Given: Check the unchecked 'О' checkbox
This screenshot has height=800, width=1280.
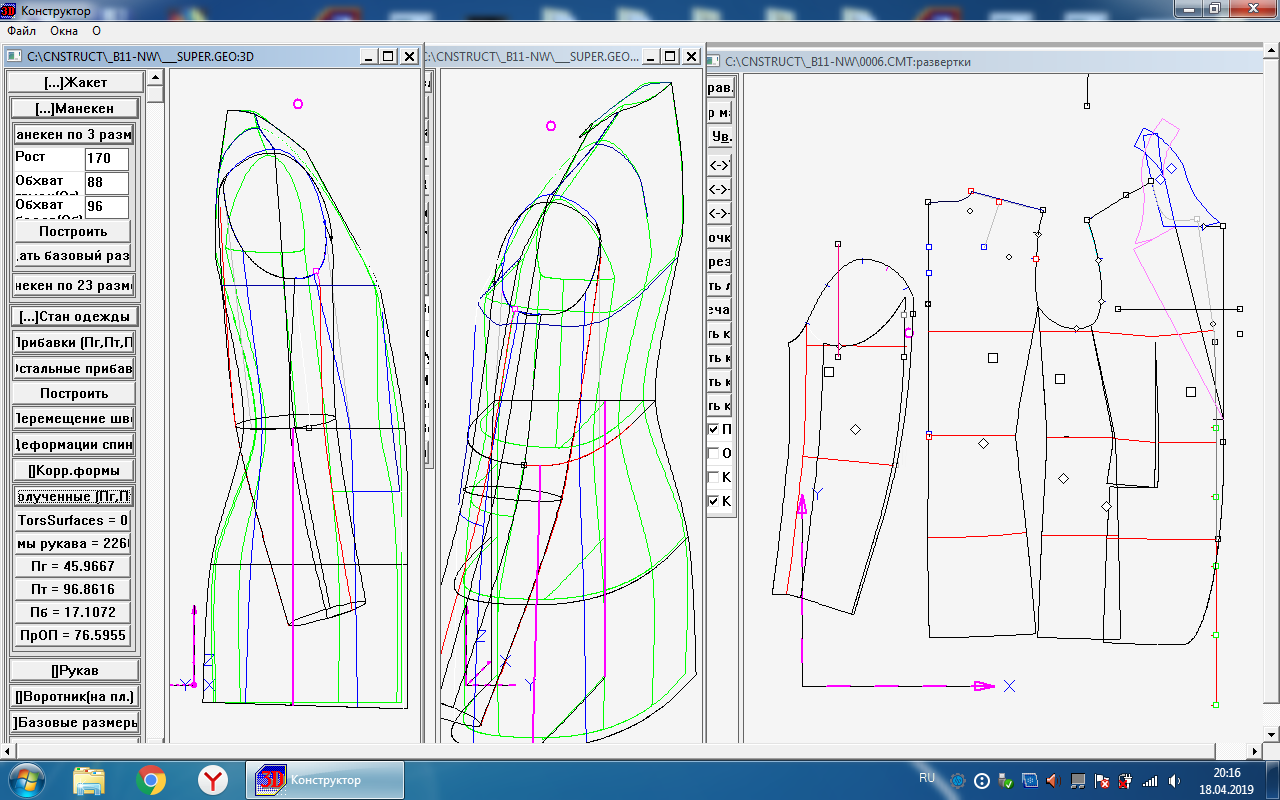Looking at the screenshot, I should click(714, 453).
